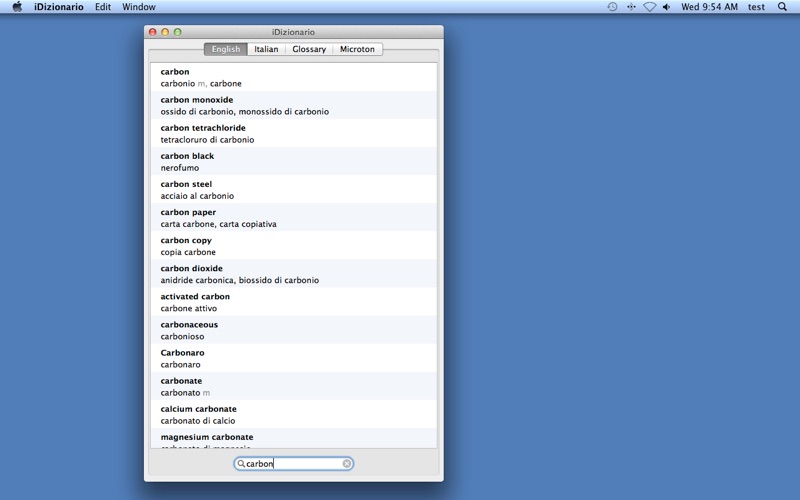Minimize the iDizionario window
This screenshot has width=800, height=500.
click(165, 32)
